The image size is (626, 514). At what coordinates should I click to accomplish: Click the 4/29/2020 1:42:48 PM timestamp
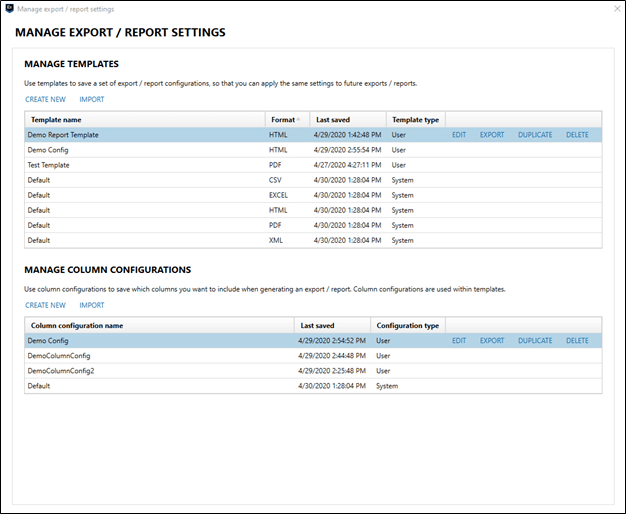347,135
